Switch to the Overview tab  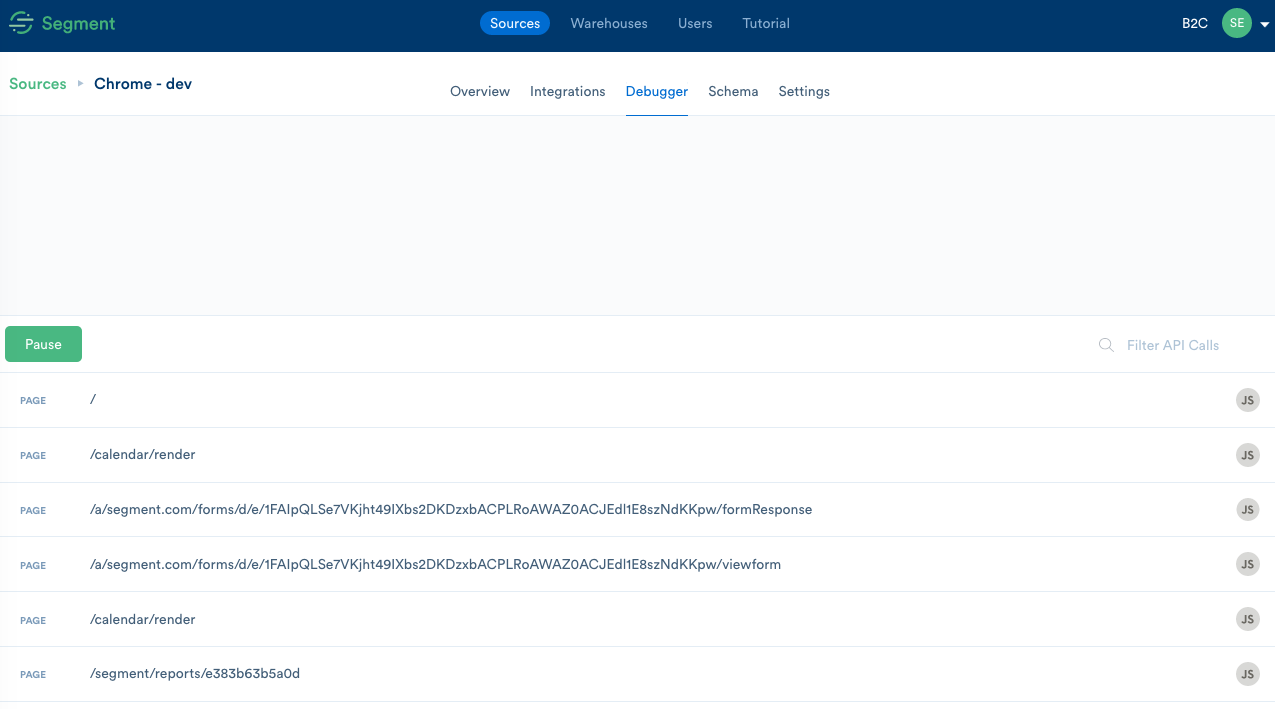tap(480, 91)
